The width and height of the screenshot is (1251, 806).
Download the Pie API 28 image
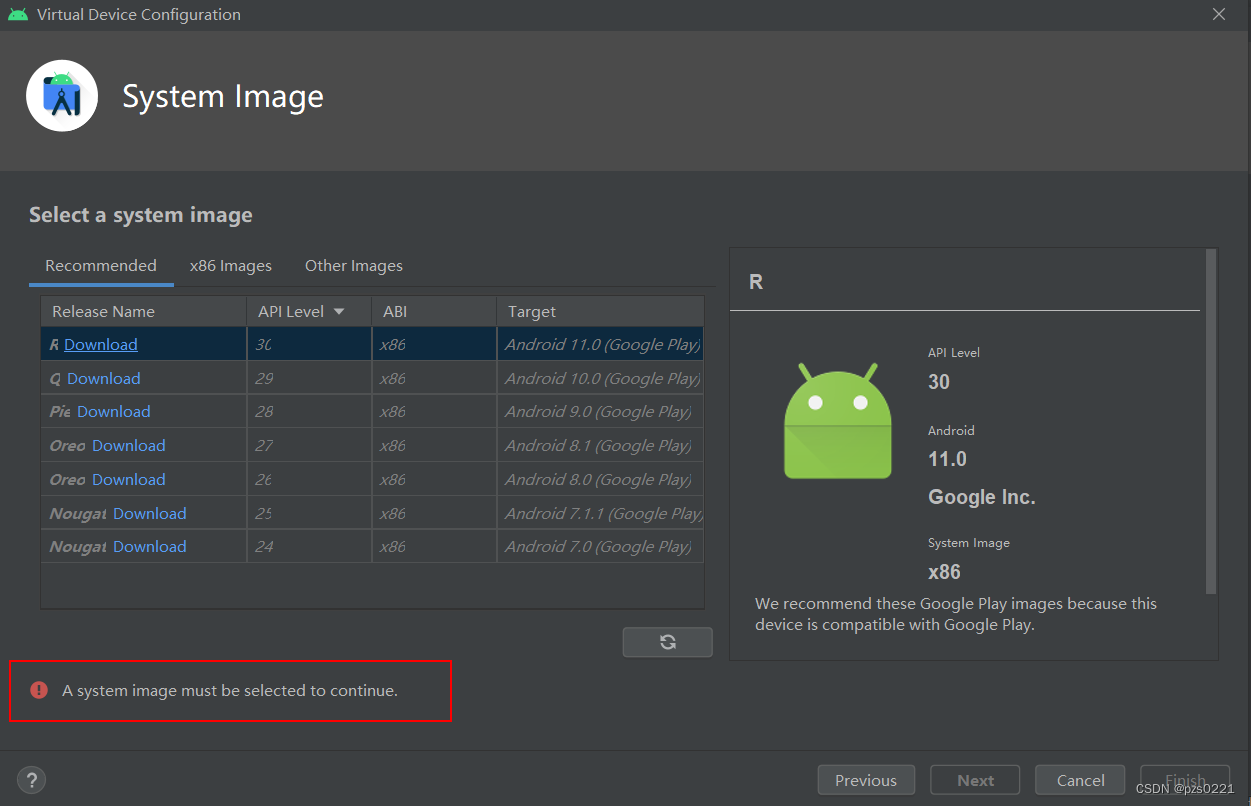pyautogui.click(x=112, y=411)
